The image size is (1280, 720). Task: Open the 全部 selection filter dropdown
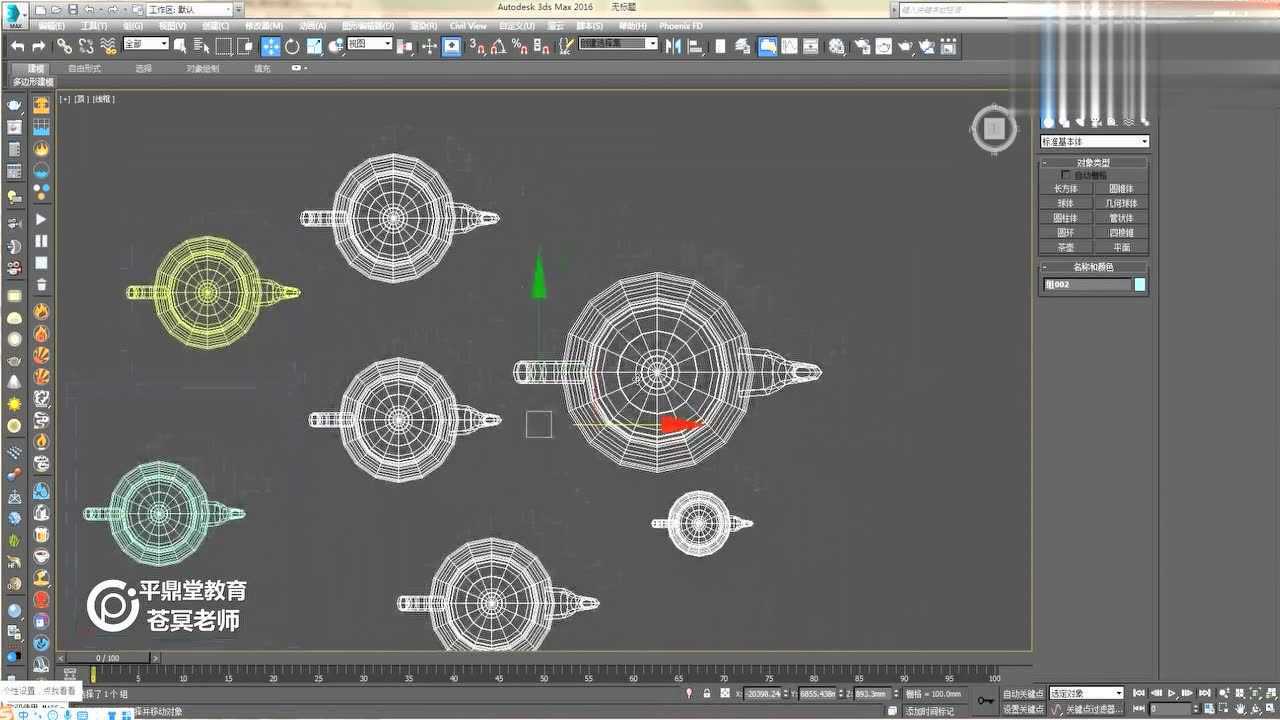146,44
